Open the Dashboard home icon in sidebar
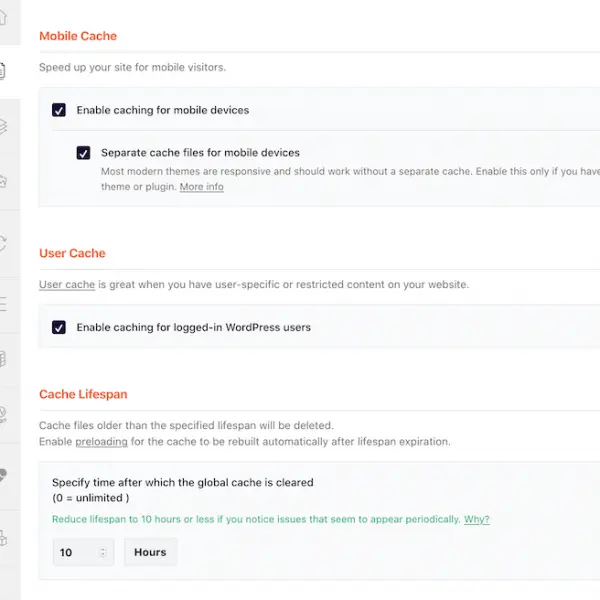 coord(5,17)
